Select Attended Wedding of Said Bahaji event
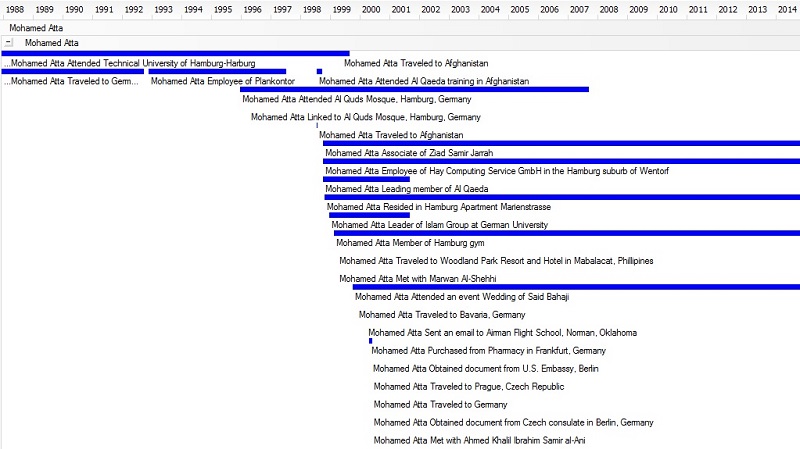 (462, 296)
